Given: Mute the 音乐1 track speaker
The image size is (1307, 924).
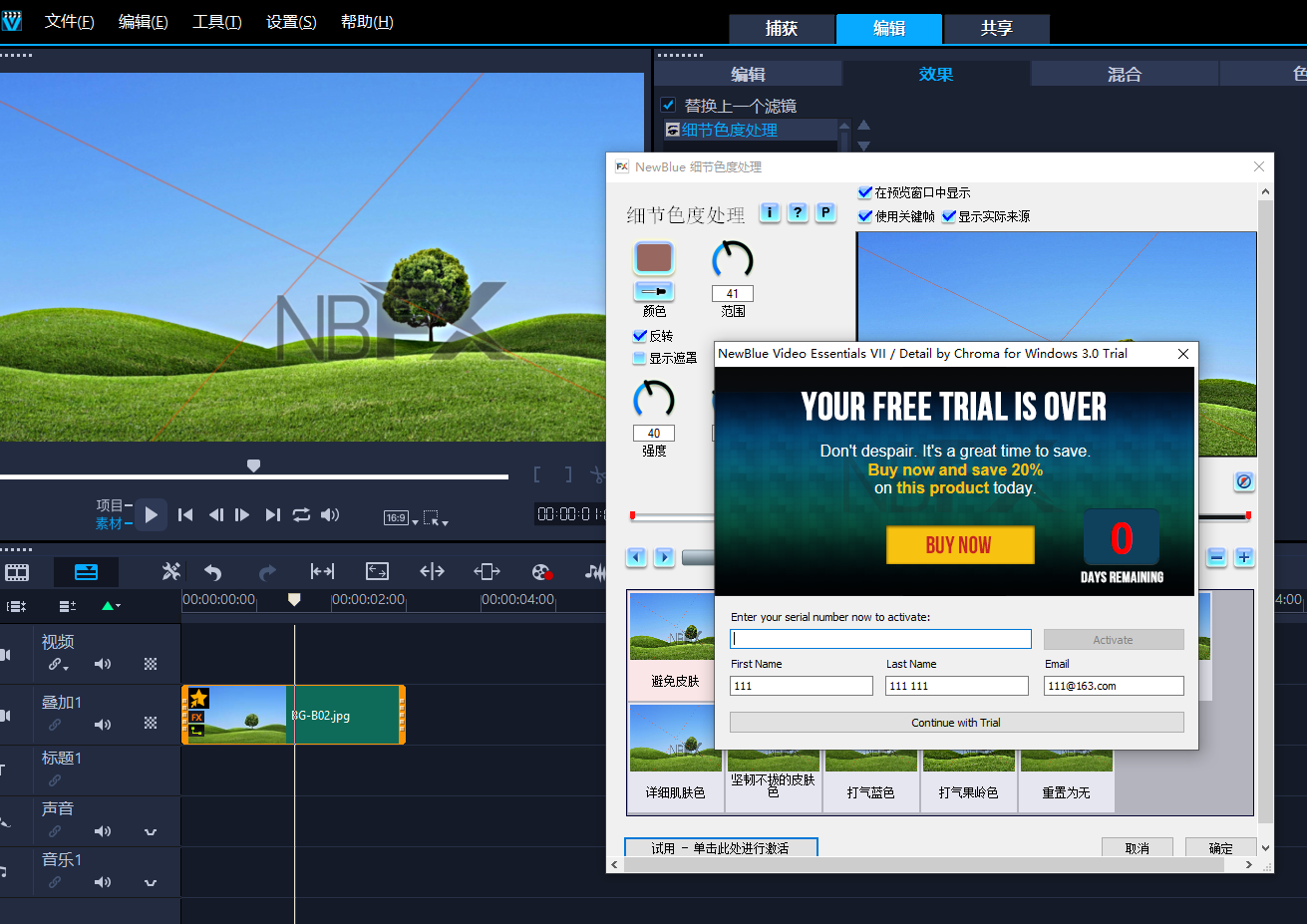Looking at the screenshot, I should 103,882.
